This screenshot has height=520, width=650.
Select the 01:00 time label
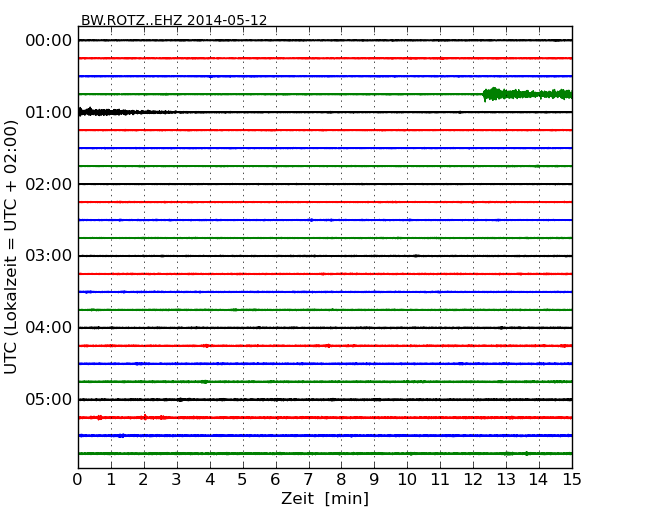(x=49, y=112)
